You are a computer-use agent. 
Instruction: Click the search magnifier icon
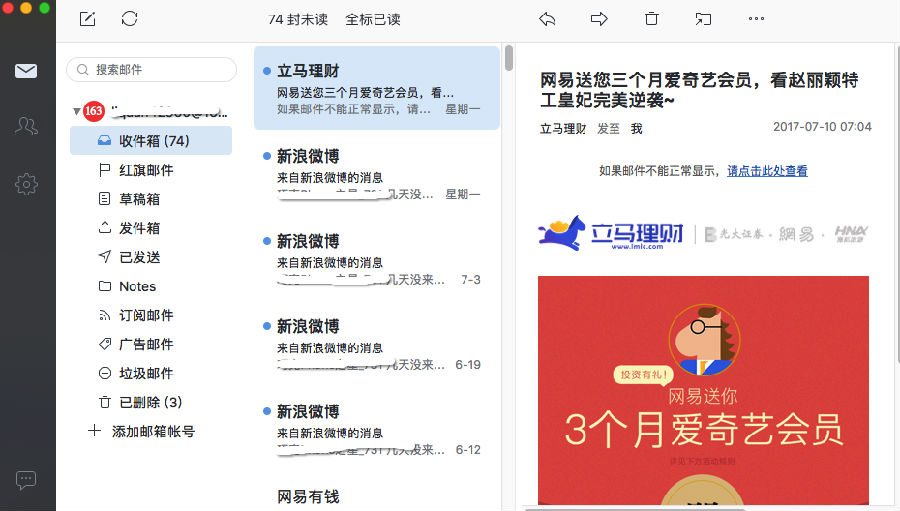83,69
